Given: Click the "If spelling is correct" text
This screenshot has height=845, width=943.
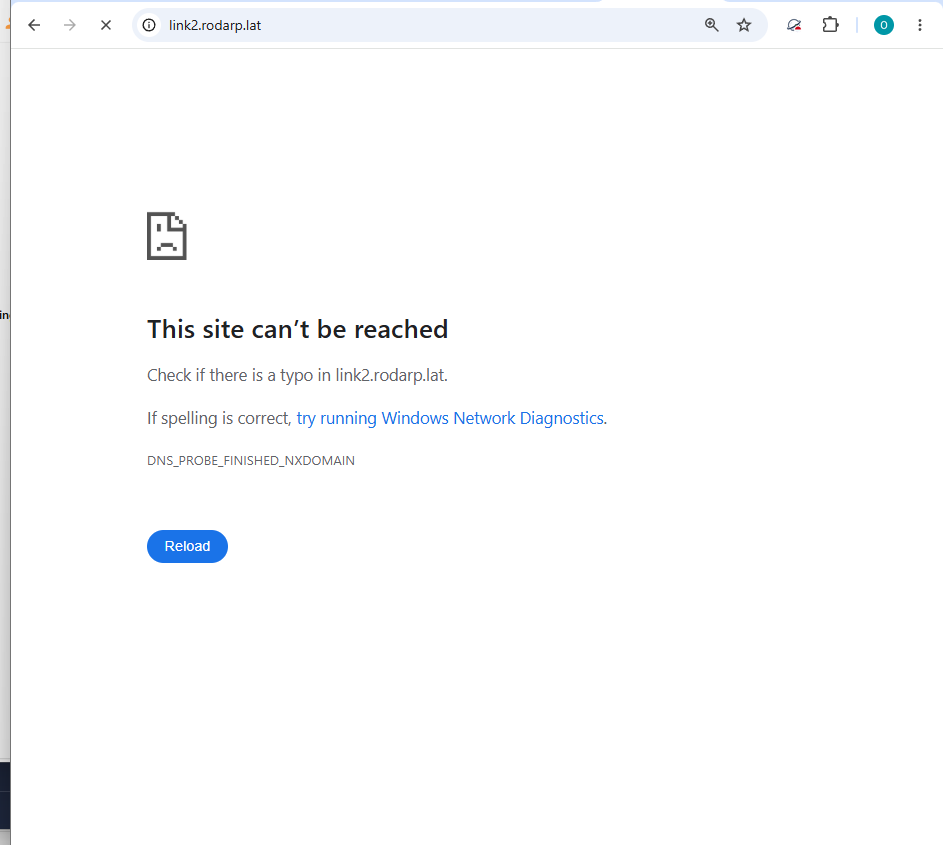Looking at the screenshot, I should point(219,418).
